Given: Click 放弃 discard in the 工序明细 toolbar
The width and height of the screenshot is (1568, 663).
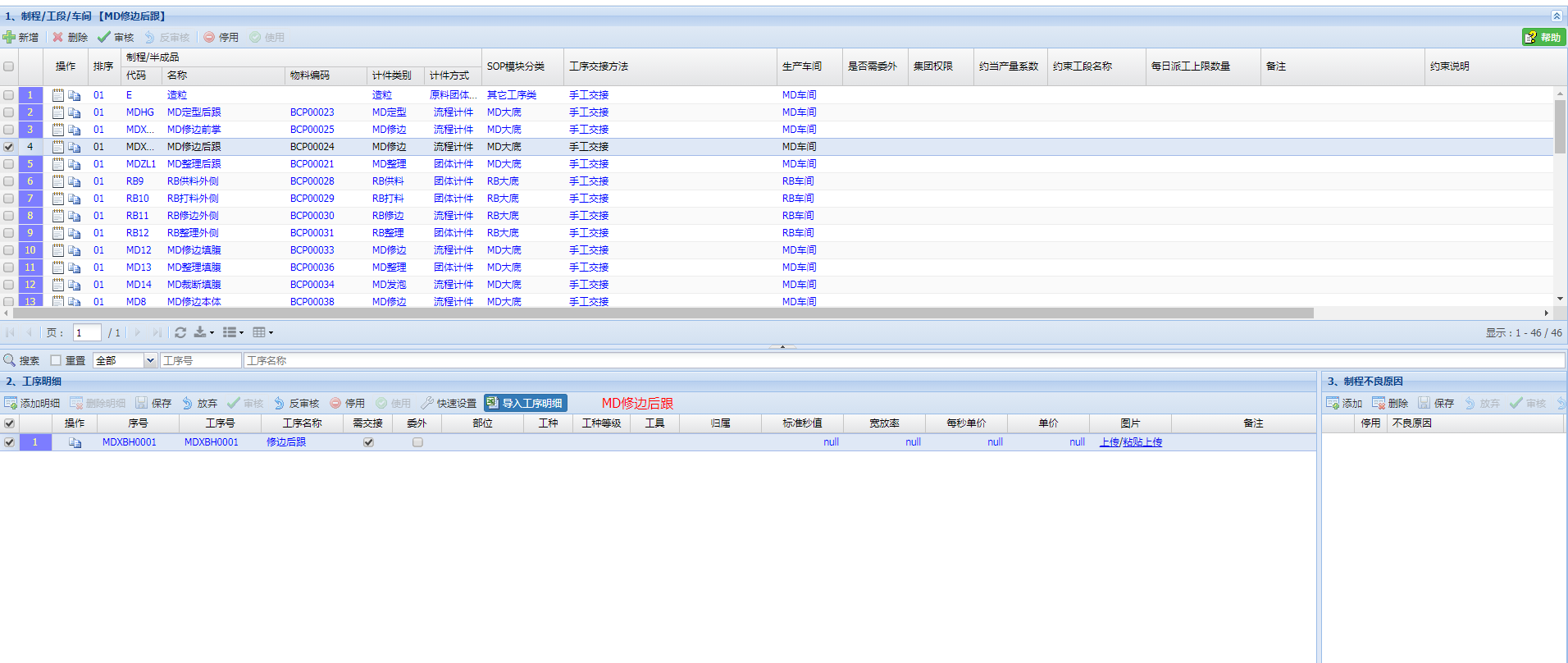Looking at the screenshot, I should 200,403.
